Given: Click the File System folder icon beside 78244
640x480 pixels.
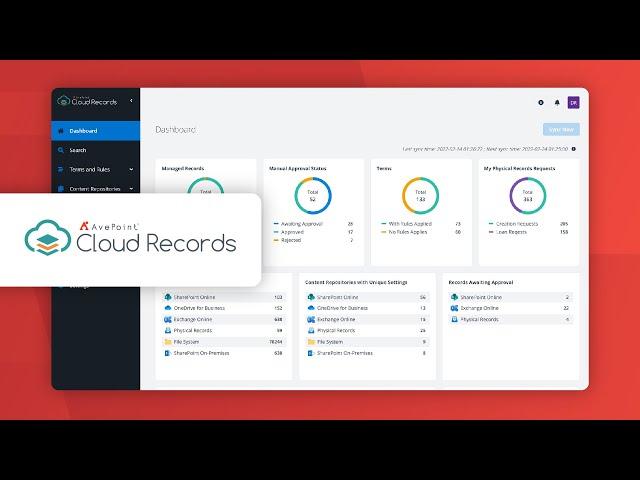Looking at the screenshot, I should pos(168,342).
